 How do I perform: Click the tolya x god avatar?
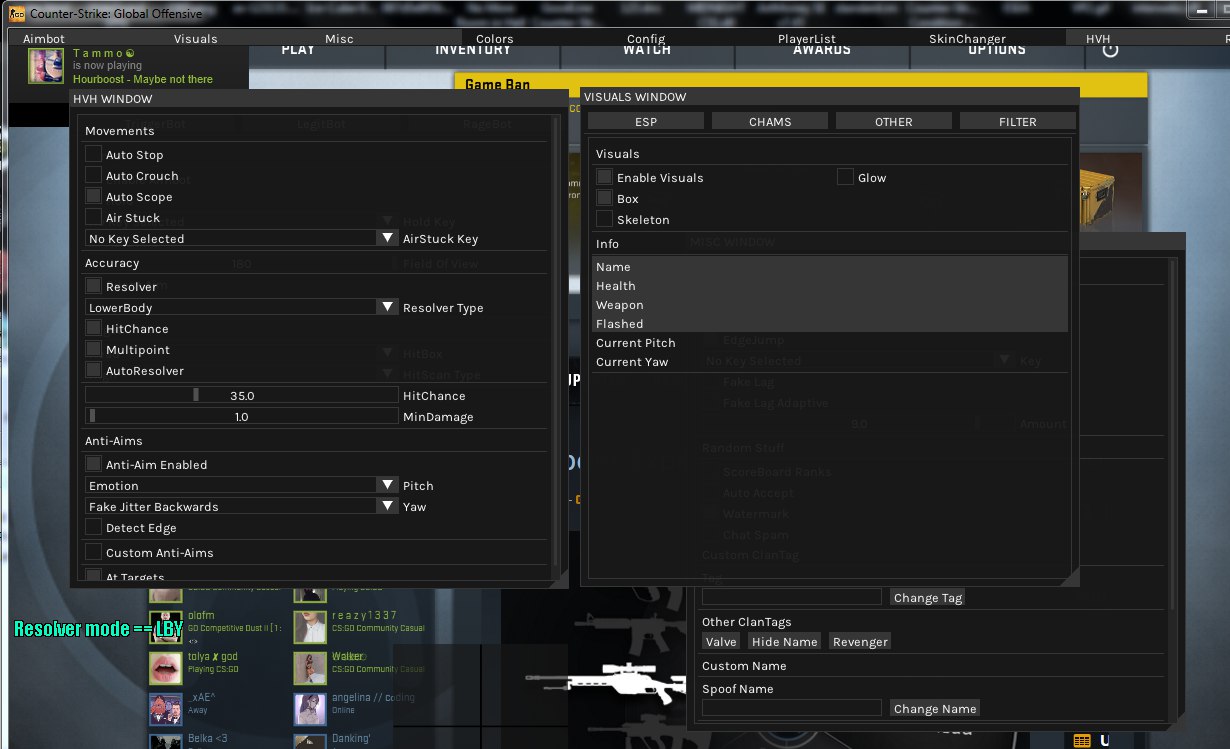point(165,667)
